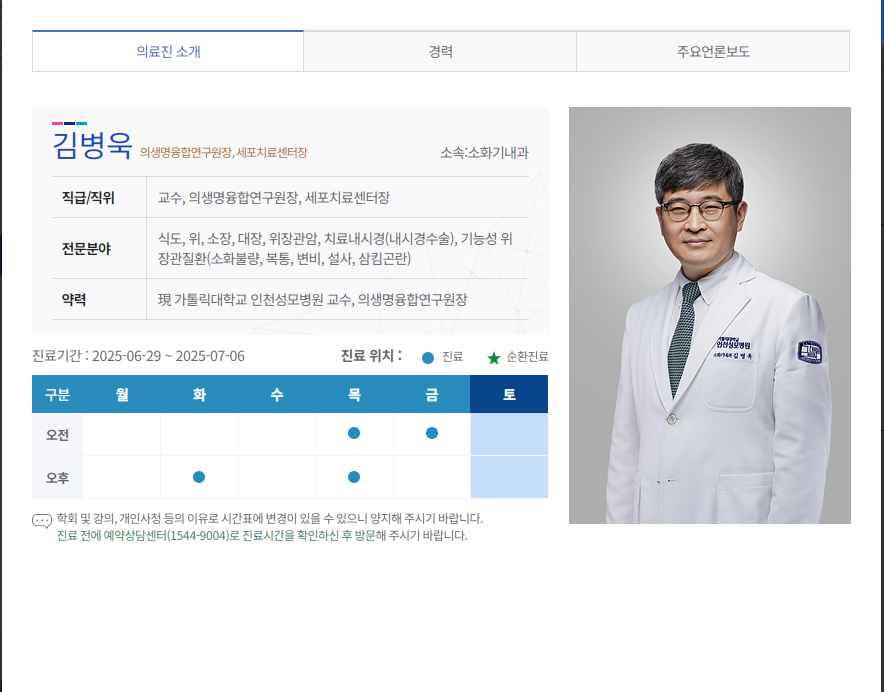Click the green star 순환진료 legend icon
This screenshot has width=884, height=692.
[x=494, y=358]
